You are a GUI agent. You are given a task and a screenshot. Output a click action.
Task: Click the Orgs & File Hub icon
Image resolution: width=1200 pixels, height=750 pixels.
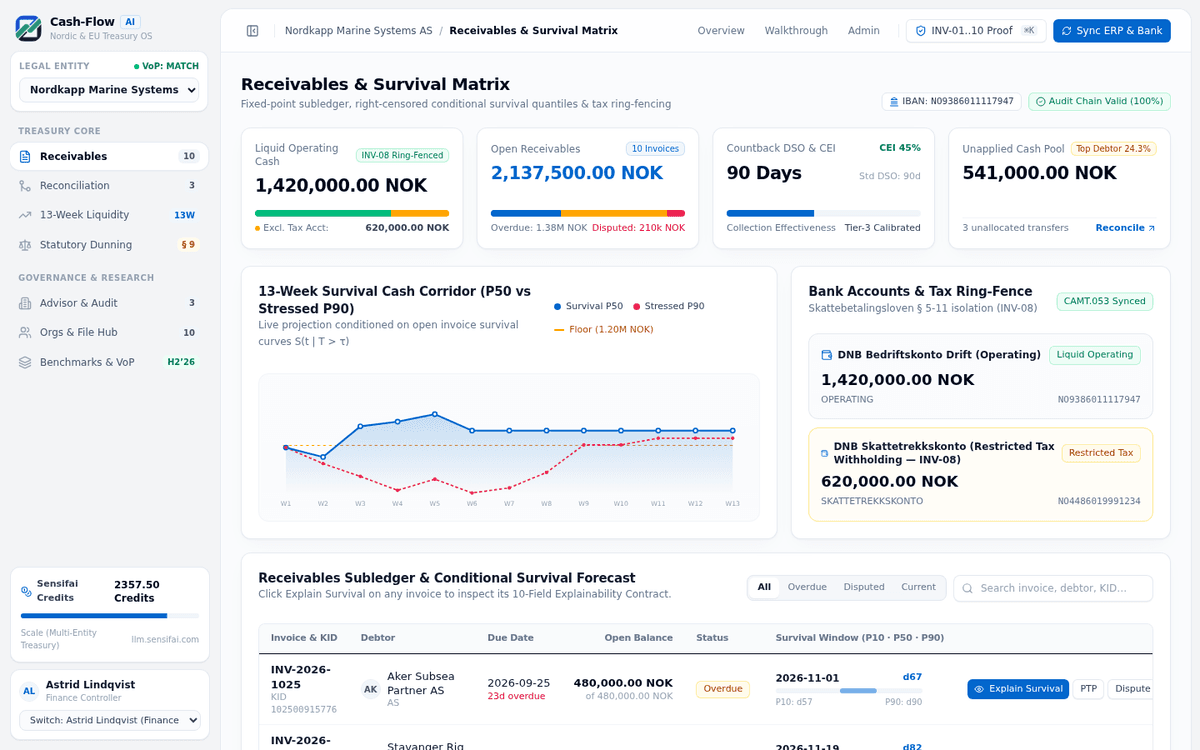tap(26, 332)
